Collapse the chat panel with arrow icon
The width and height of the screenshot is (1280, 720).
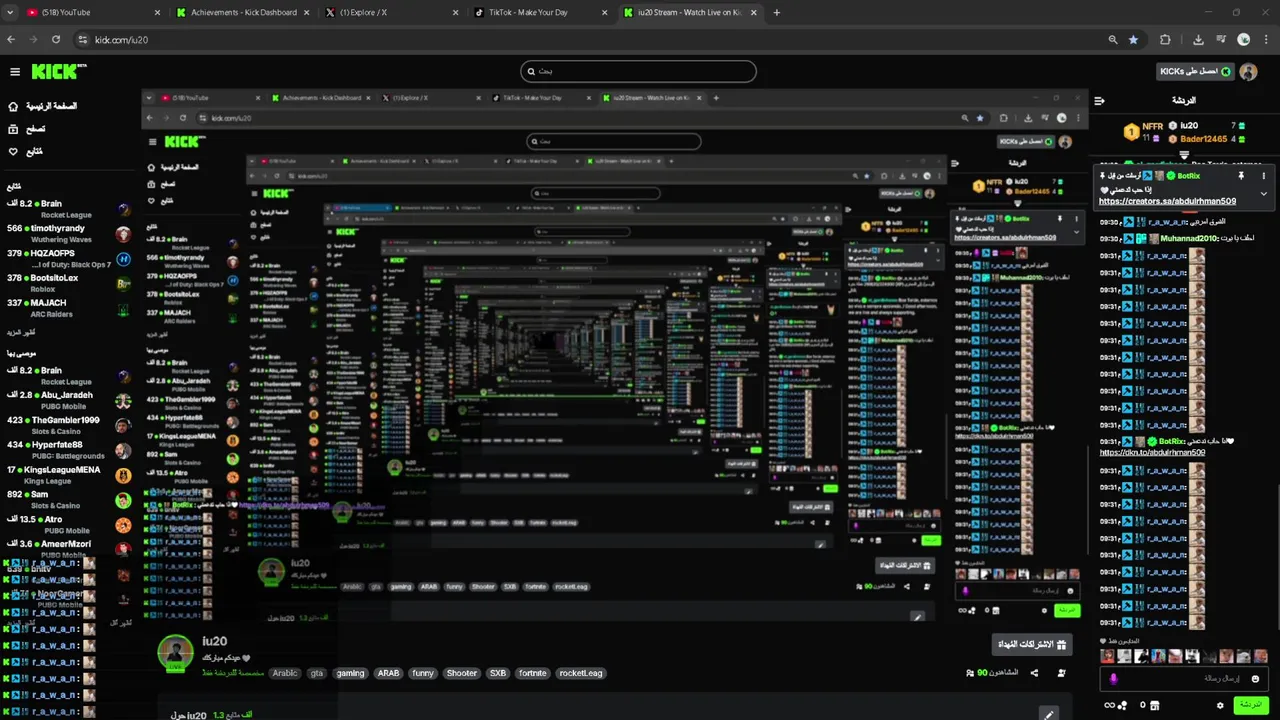1099,100
